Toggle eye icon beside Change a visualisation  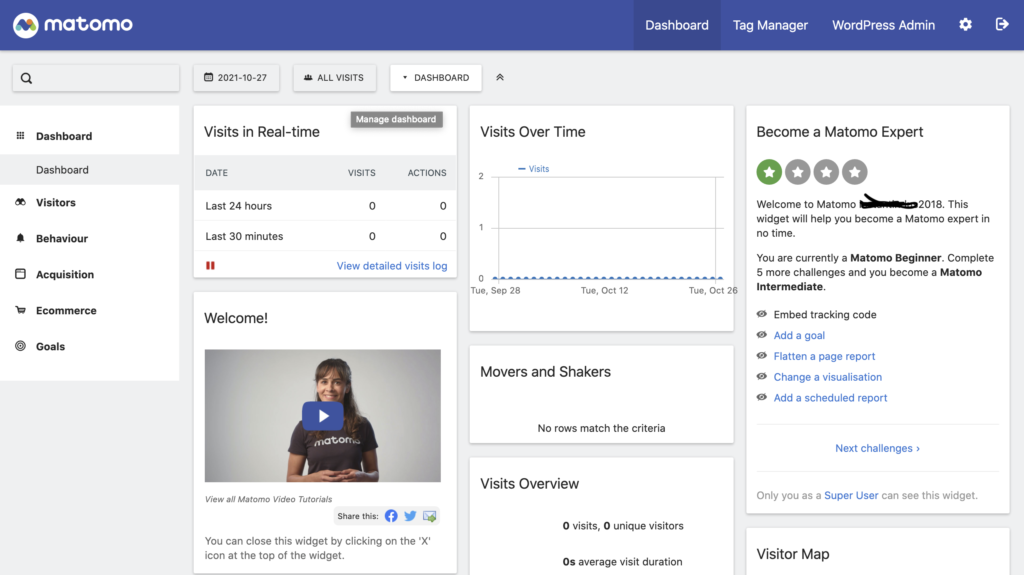click(x=761, y=377)
